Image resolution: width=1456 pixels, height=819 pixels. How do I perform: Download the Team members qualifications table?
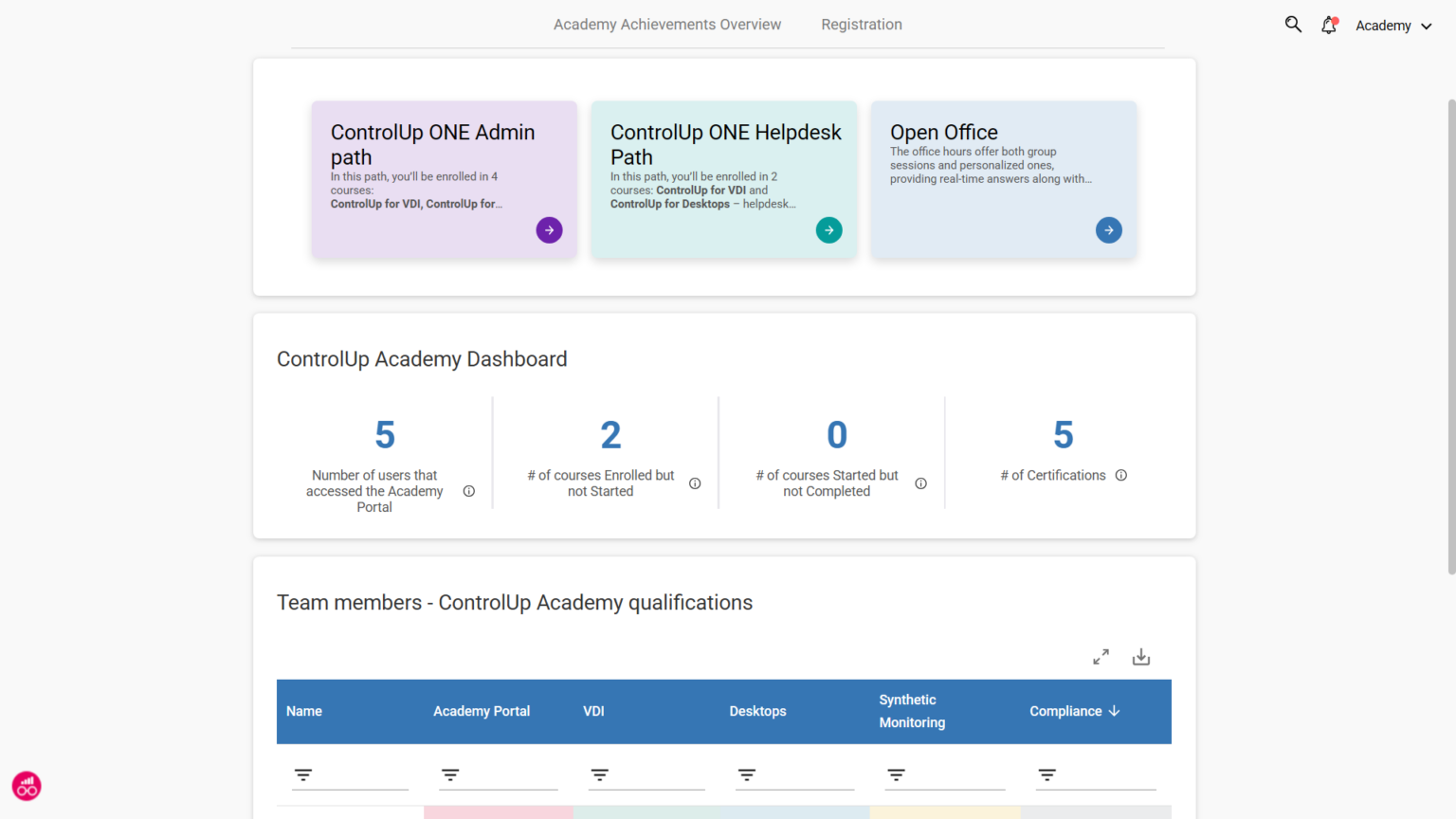click(x=1141, y=656)
